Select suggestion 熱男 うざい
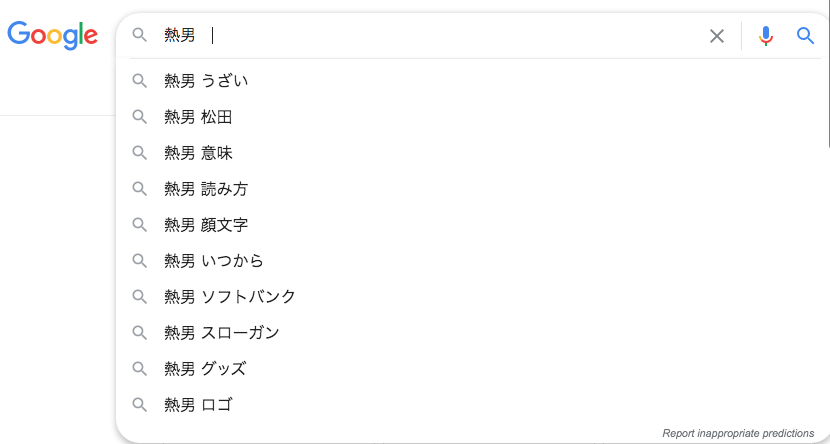830x444 pixels. 206,81
